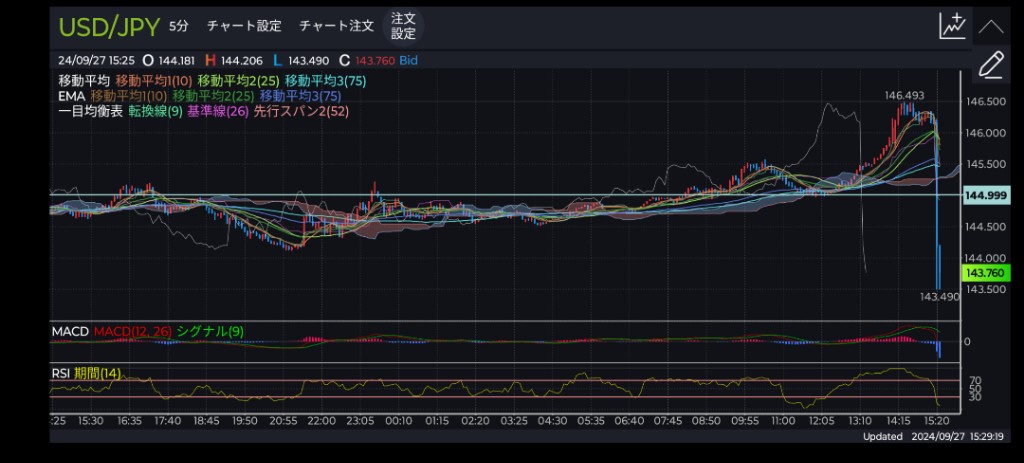Open チャート設定 menu
Image resolution: width=1024 pixels, height=463 pixels.
pos(243,26)
